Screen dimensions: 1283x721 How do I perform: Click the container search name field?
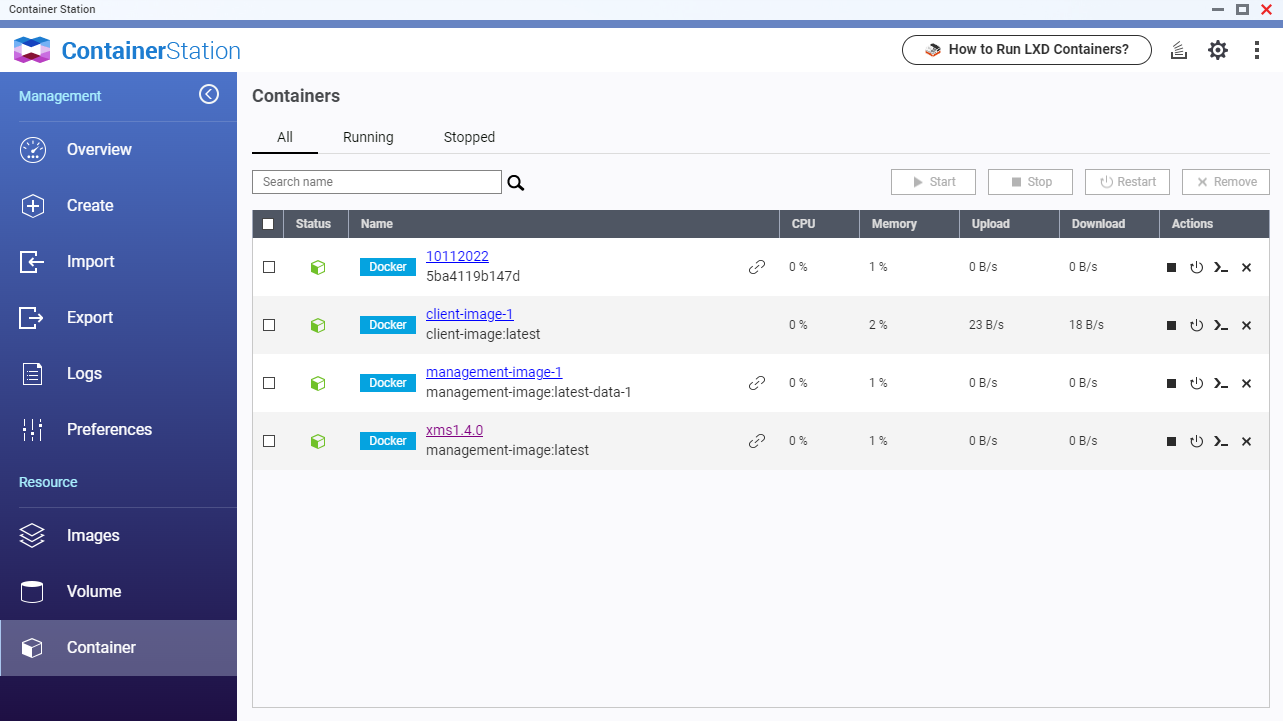[x=376, y=181]
